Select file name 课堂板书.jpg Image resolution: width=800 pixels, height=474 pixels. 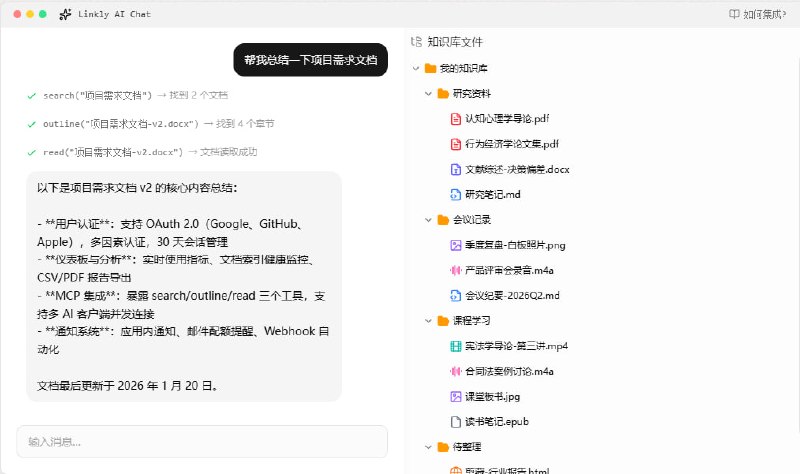492,396
